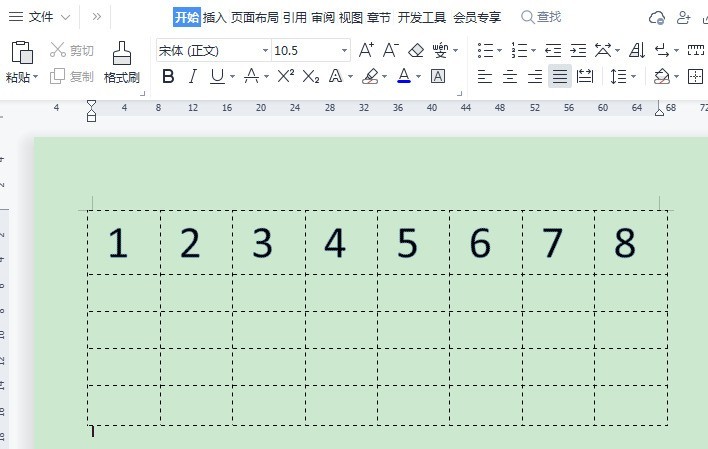This screenshot has height=449, width=708.
Task: Click the Chinese layout icon
Action: (603, 50)
